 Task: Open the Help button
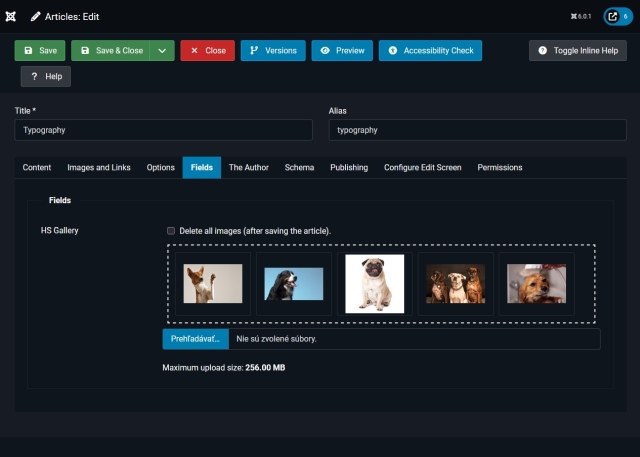[46, 77]
